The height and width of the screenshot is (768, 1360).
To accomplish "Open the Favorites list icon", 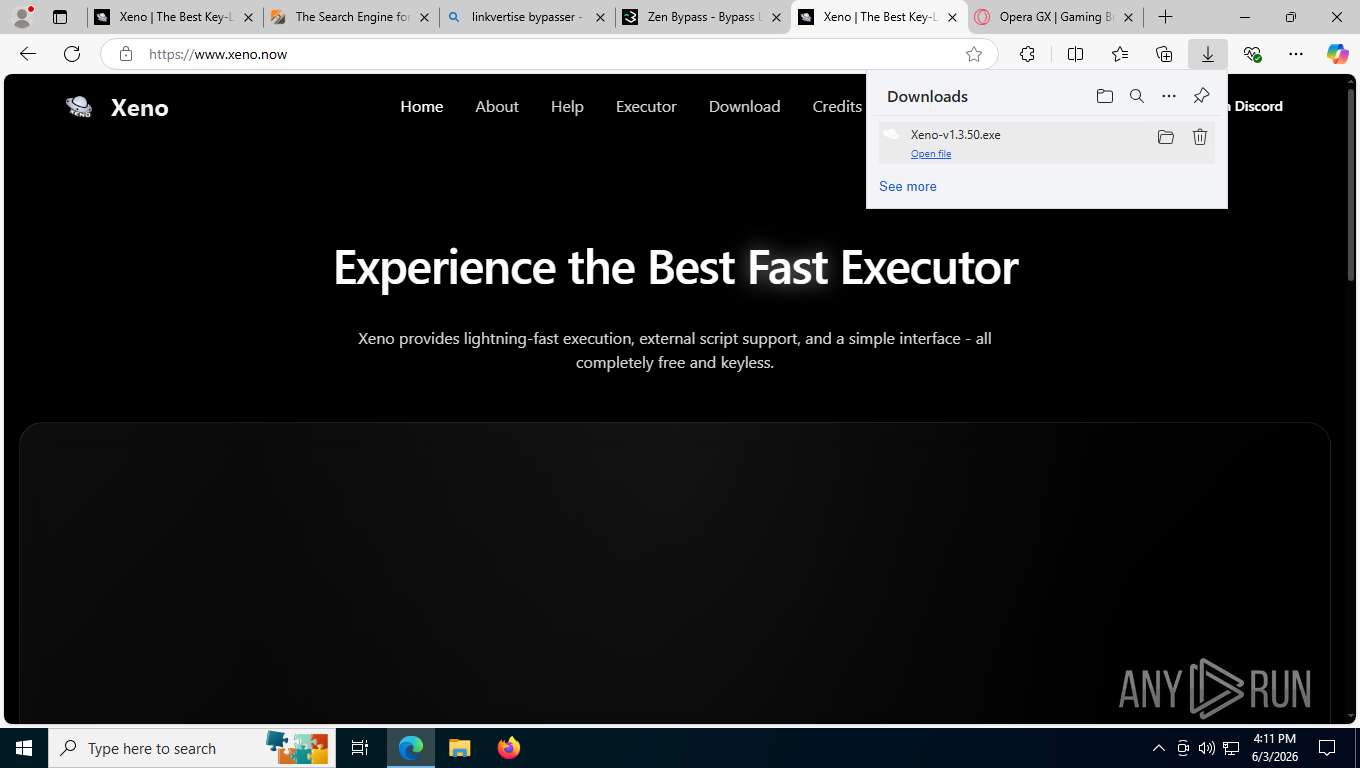I will pyautogui.click(x=1119, y=54).
